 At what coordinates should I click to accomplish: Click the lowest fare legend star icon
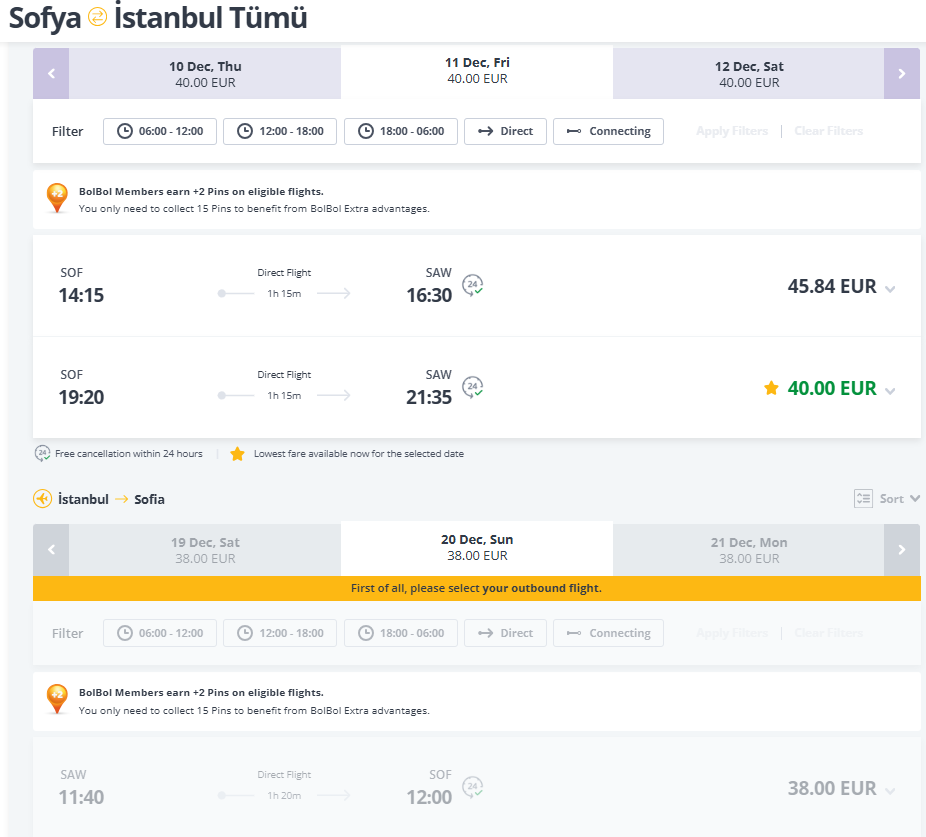click(x=237, y=454)
